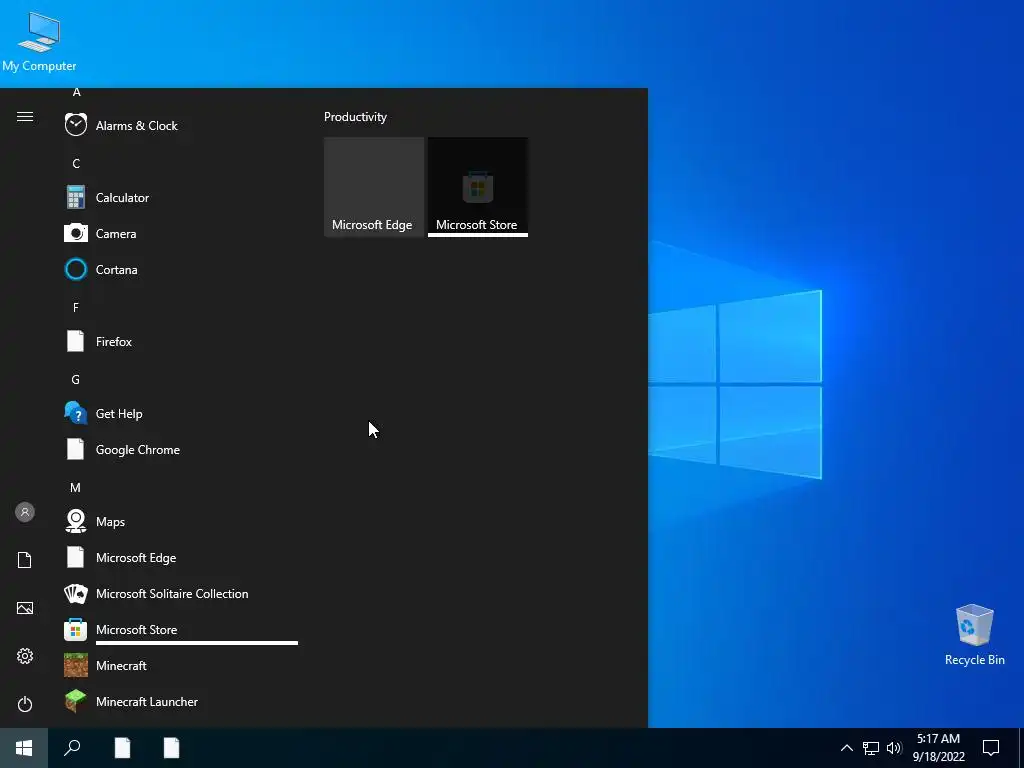Expand the Start menu hamburger button
The height and width of the screenshot is (768, 1024).
click(x=25, y=116)
